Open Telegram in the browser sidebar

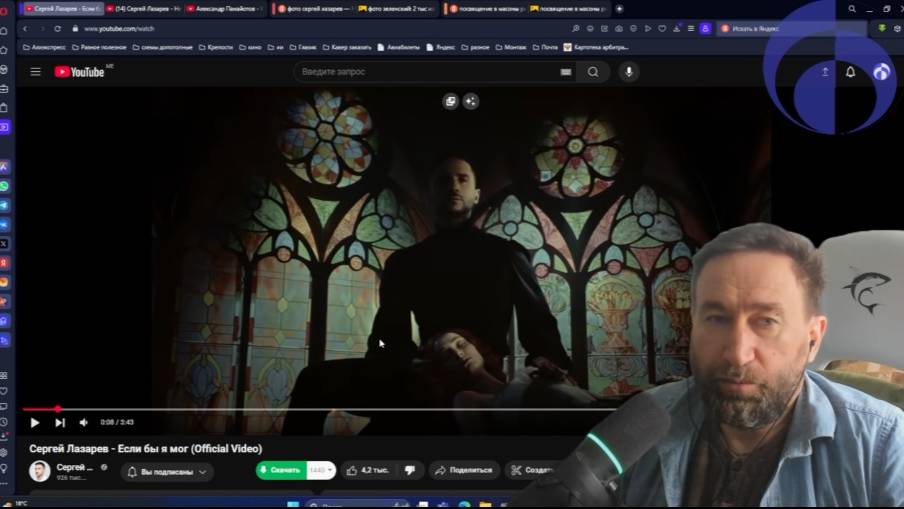5,205
